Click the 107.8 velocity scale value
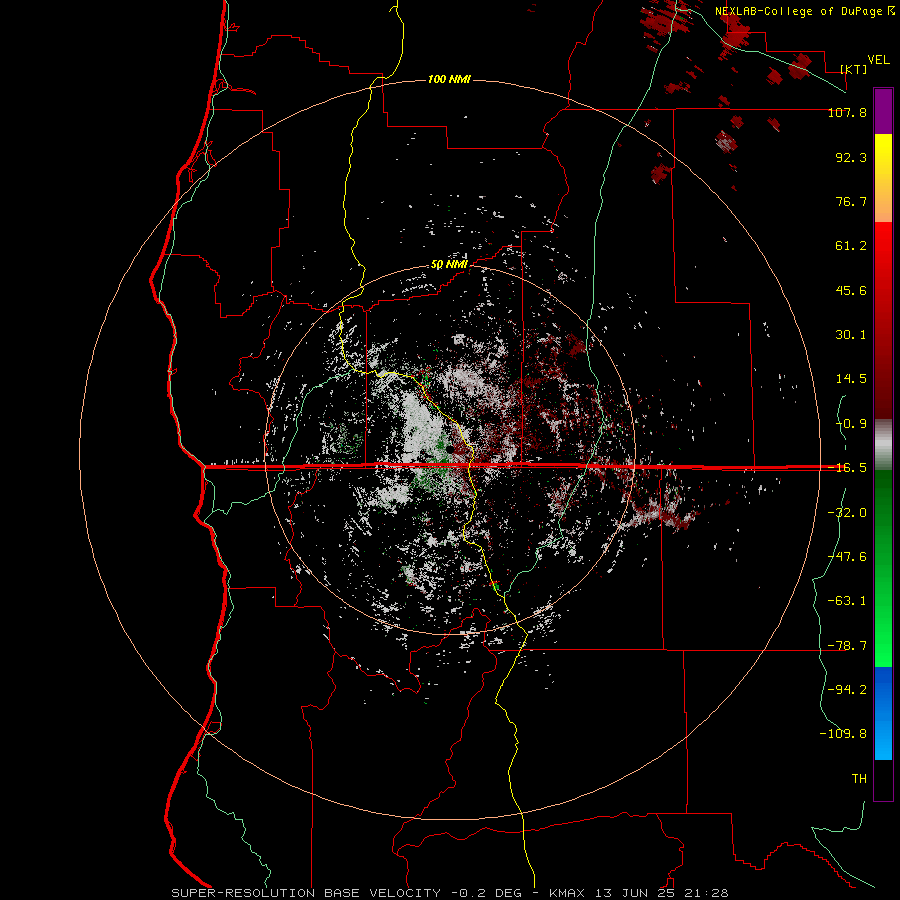 (847, 112)
